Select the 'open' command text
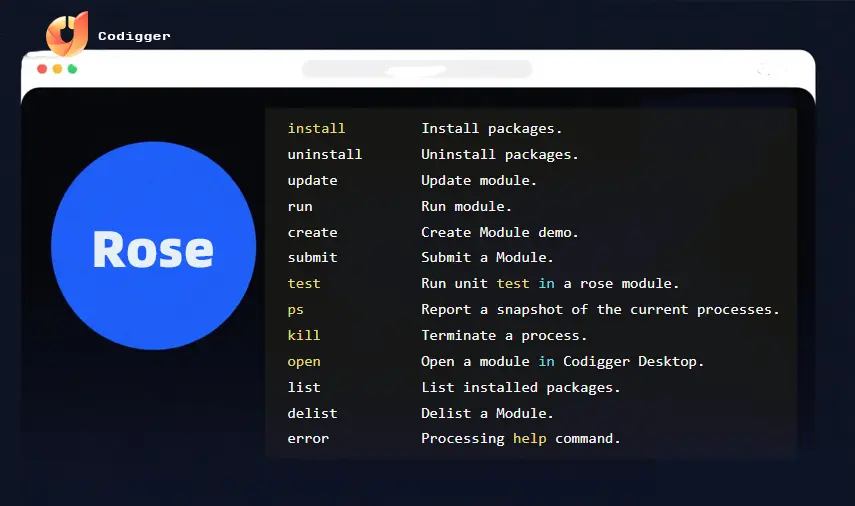Viewport: 855px width, 506px height. [304, 362]
